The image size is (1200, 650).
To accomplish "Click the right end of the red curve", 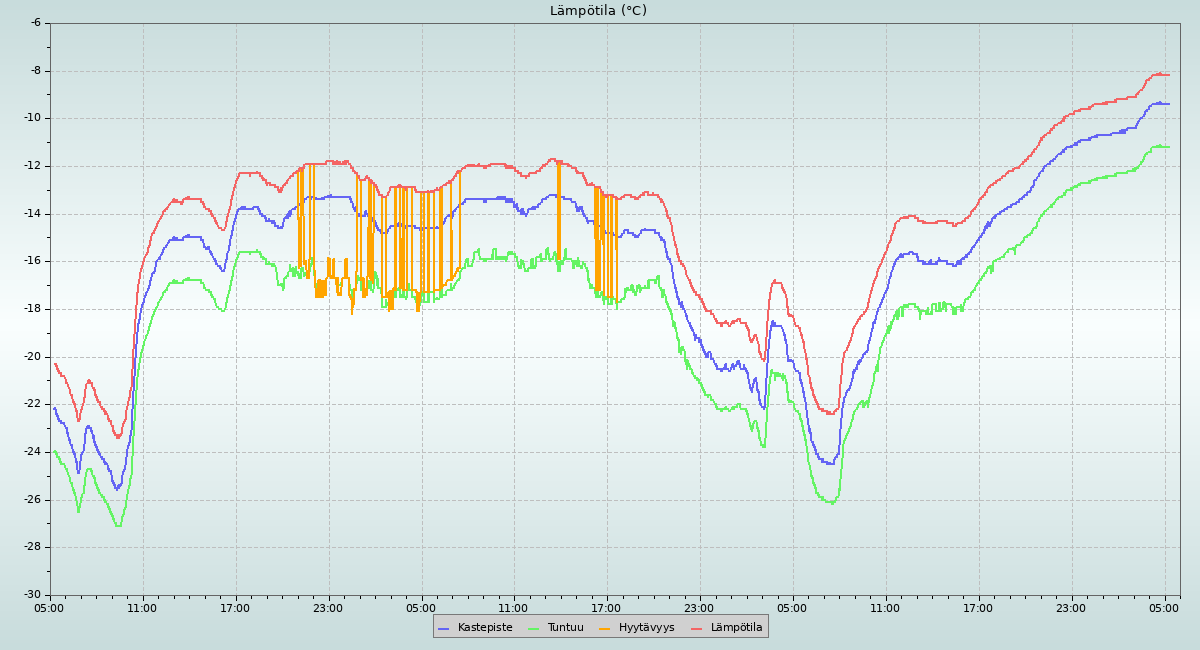I will tap(1168, 75).
